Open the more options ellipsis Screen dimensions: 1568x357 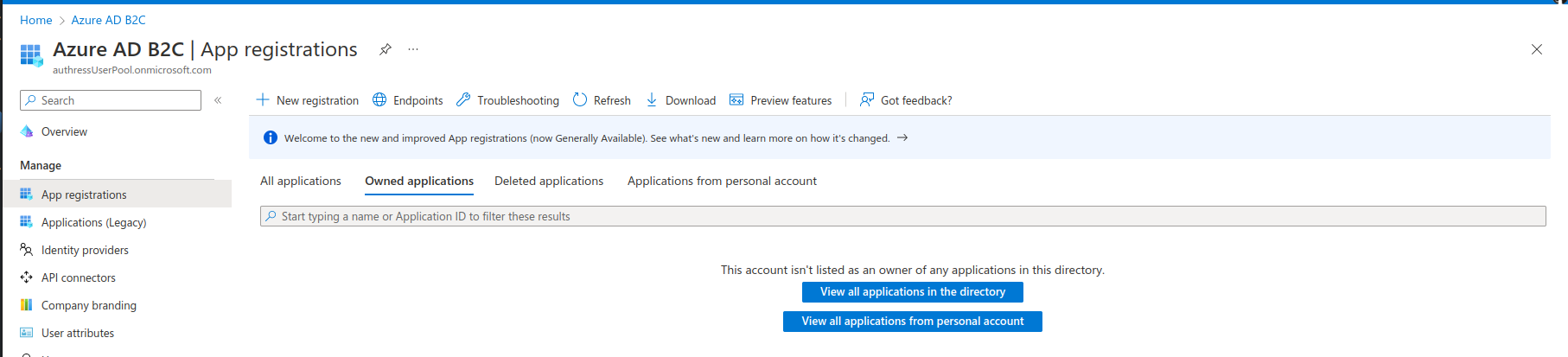[x=413, y=49]
